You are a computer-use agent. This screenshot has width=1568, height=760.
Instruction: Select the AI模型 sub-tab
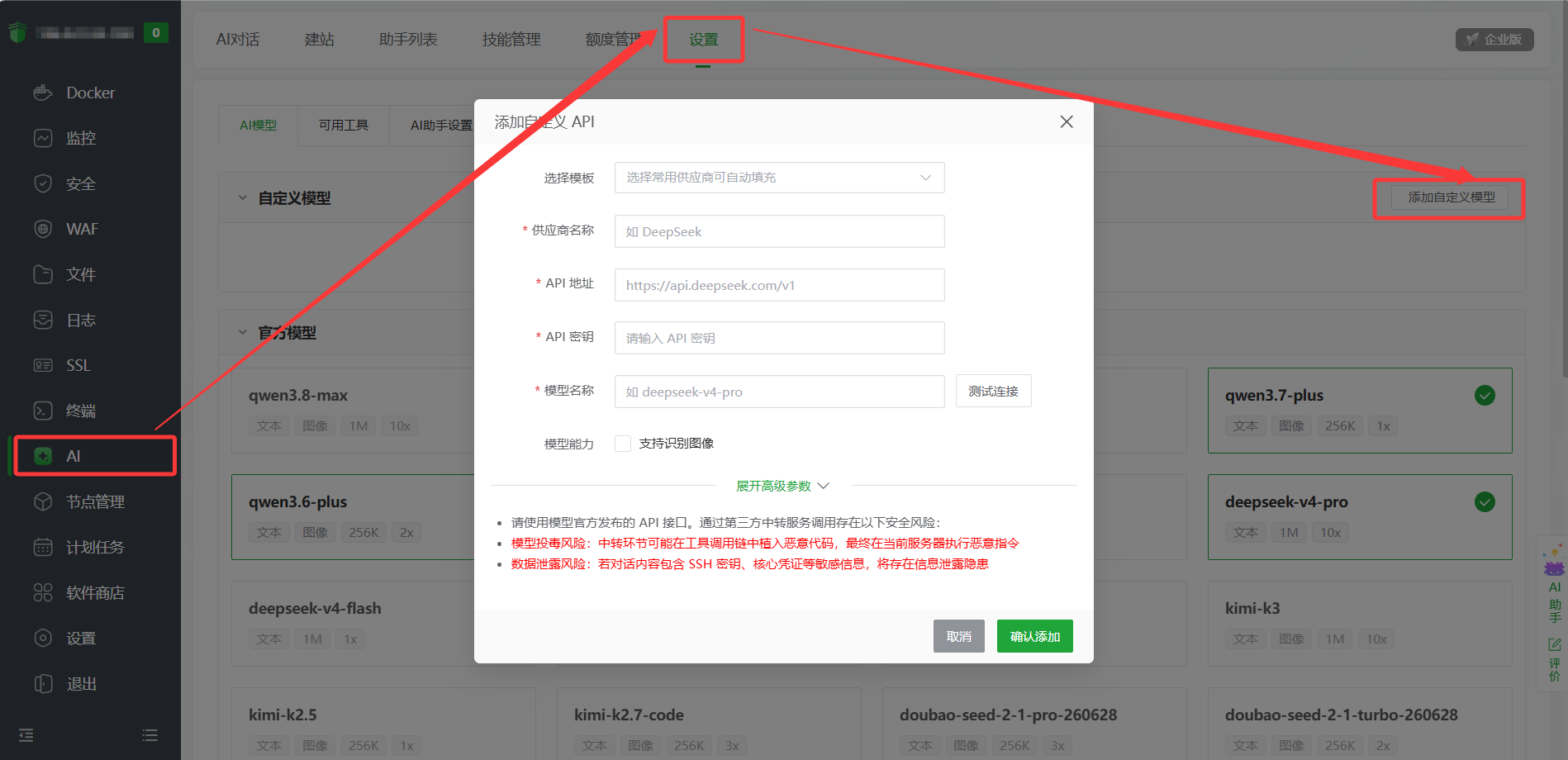258,126
